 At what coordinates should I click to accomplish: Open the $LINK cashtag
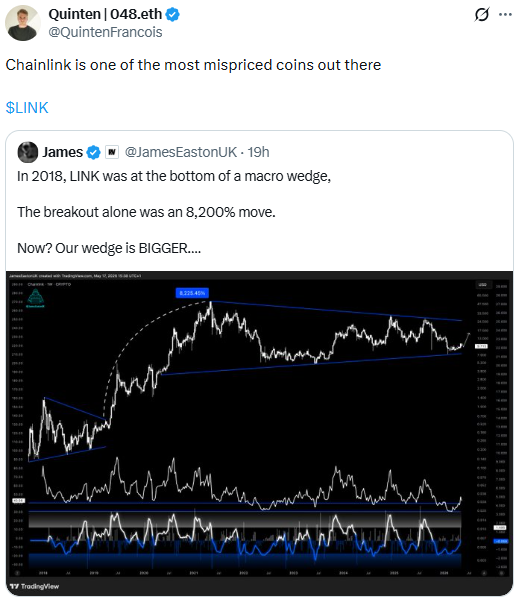27,108
